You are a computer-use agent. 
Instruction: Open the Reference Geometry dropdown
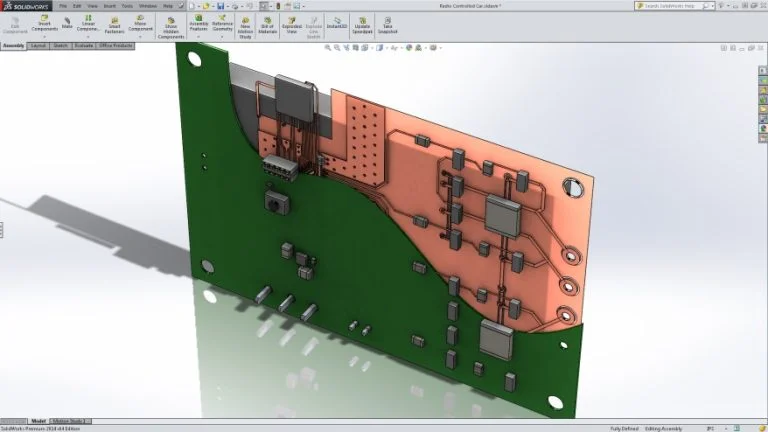[x=222, y=37]
